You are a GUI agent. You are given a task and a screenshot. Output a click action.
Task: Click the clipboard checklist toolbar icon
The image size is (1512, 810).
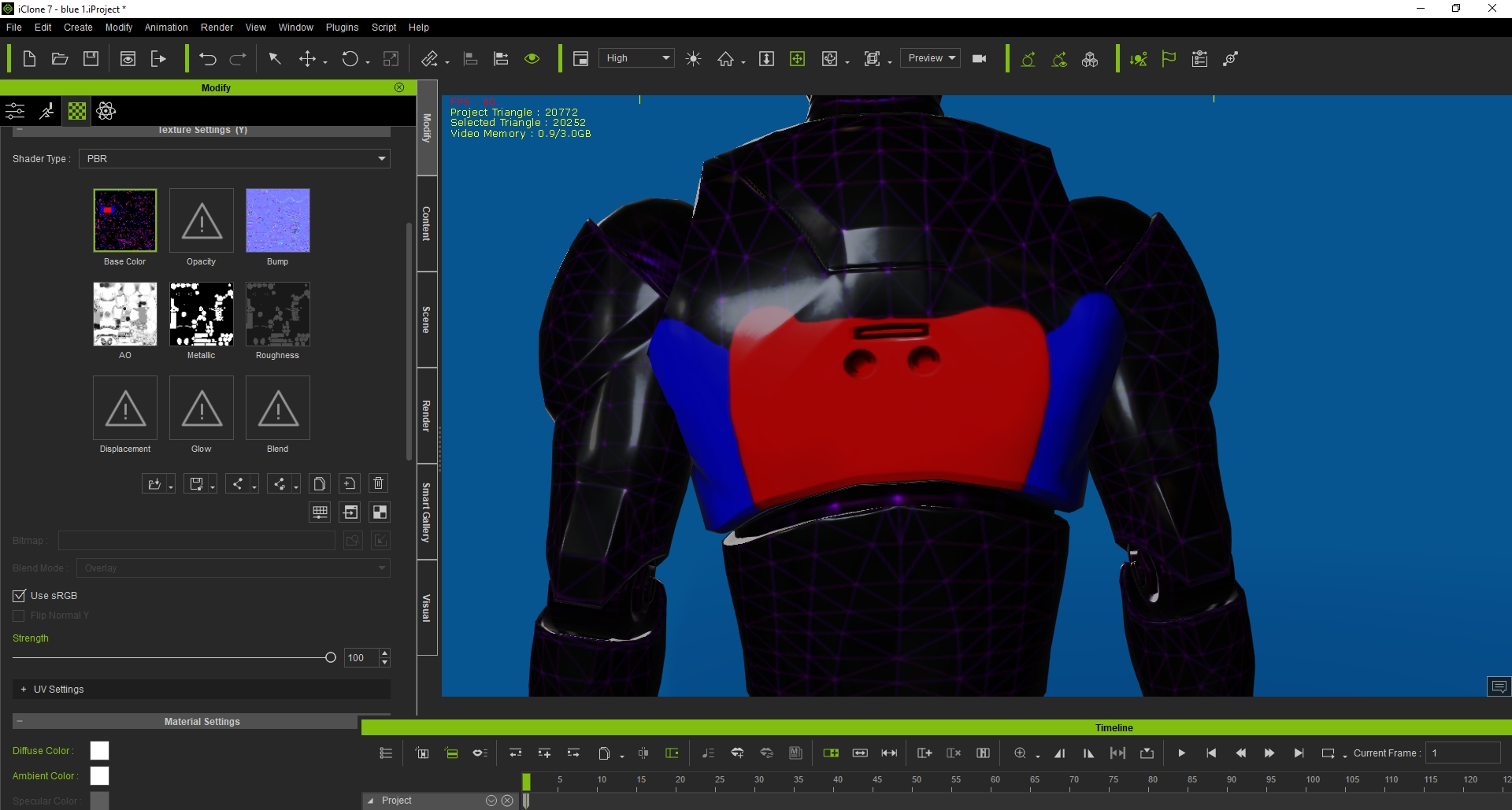pos(1199,59)
